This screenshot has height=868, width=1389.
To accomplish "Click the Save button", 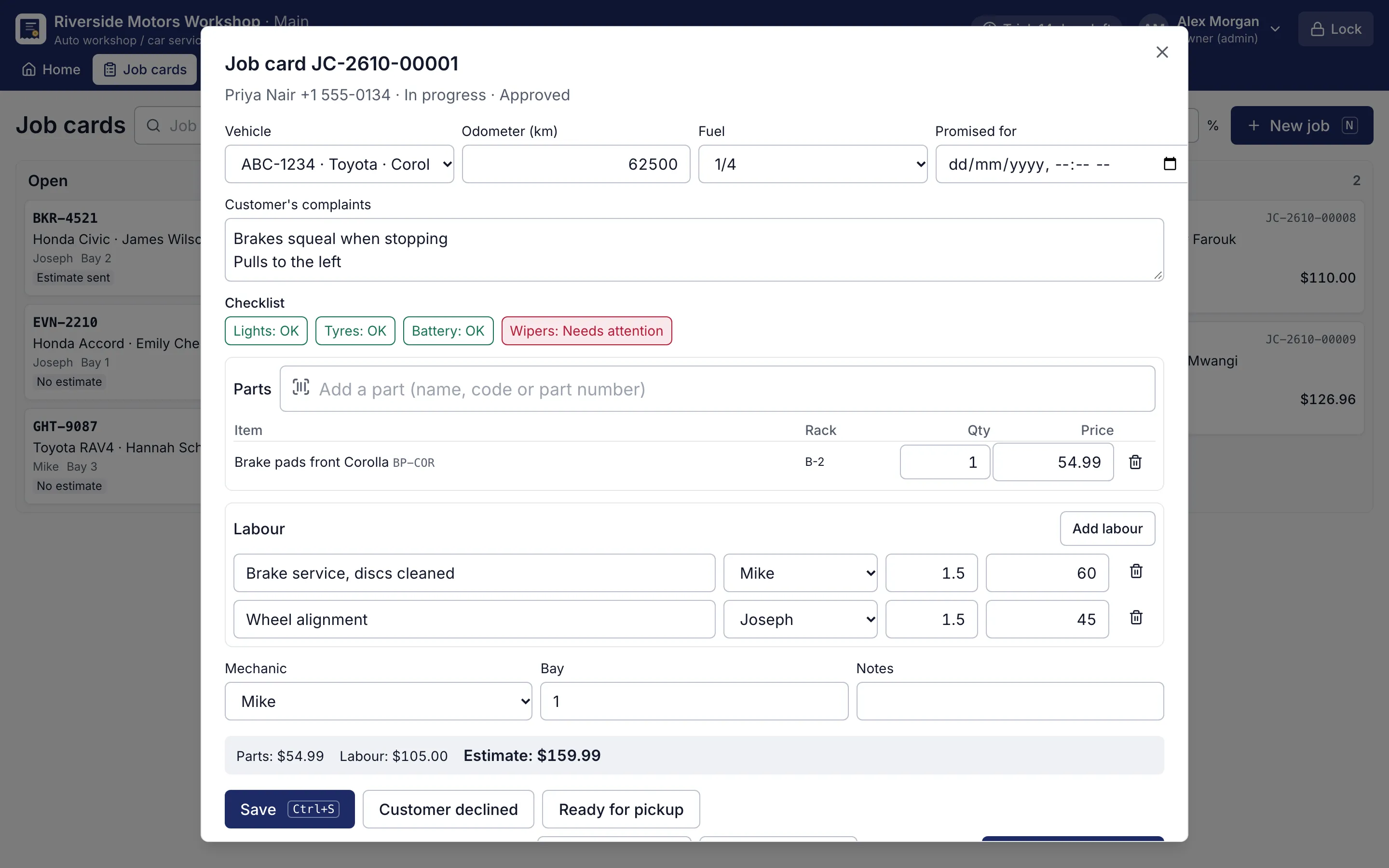I will (289, 809).
